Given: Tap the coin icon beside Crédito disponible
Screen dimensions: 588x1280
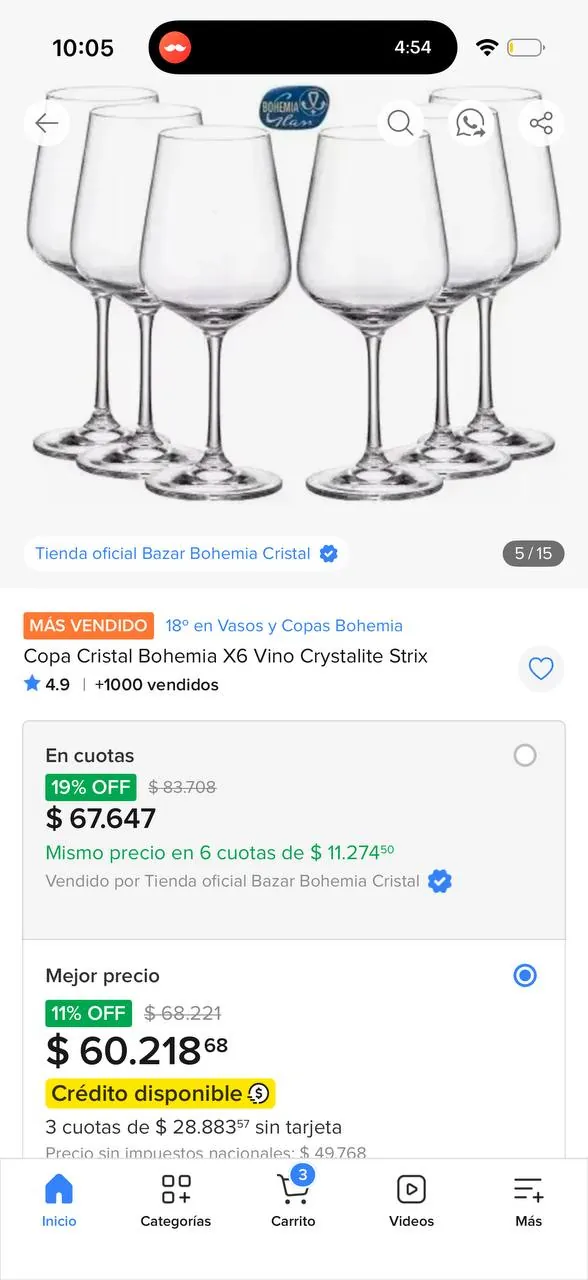Looking at the screenshot, I should [x=259, y=1094].
